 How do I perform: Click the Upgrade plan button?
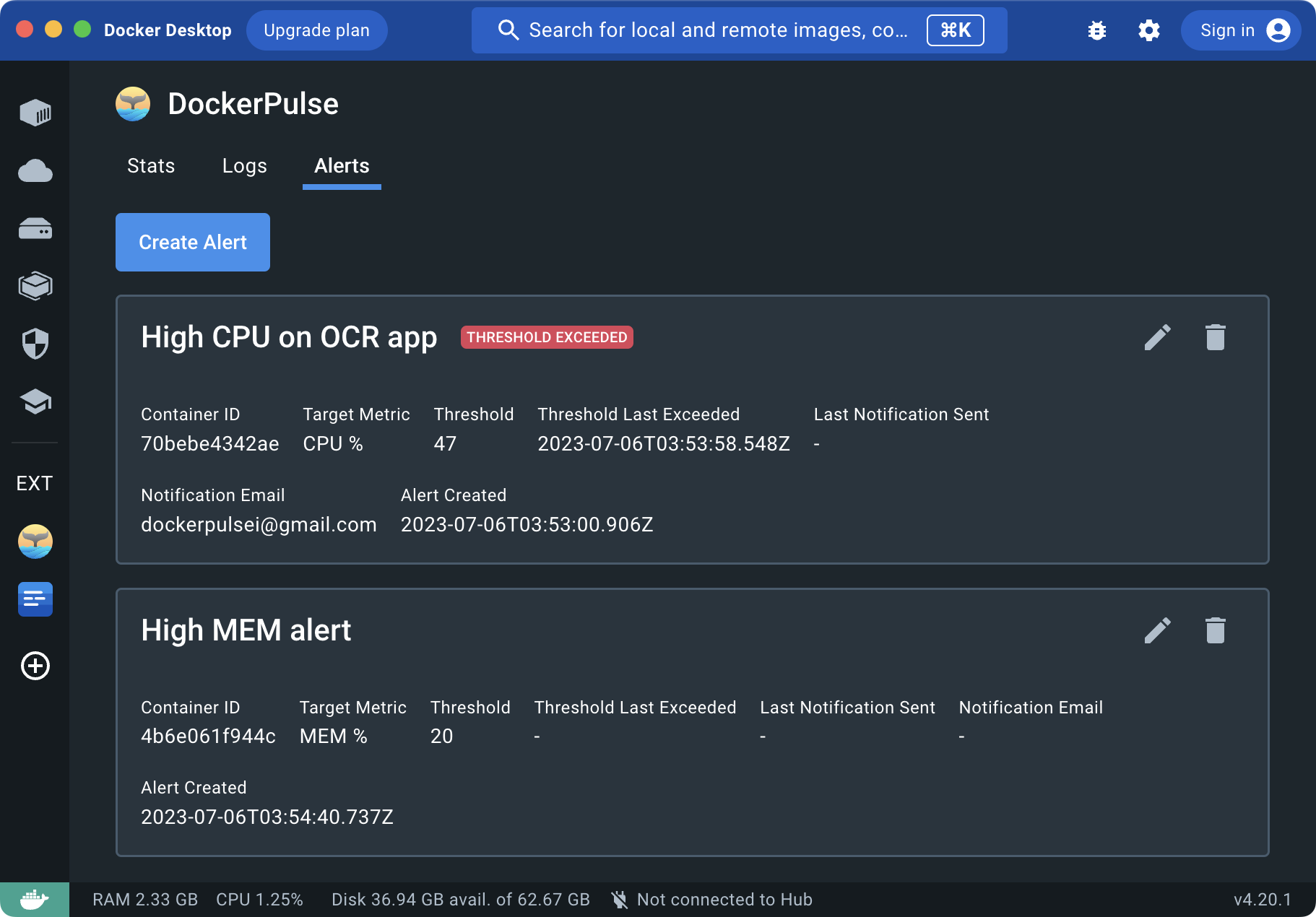coord(316,30)
